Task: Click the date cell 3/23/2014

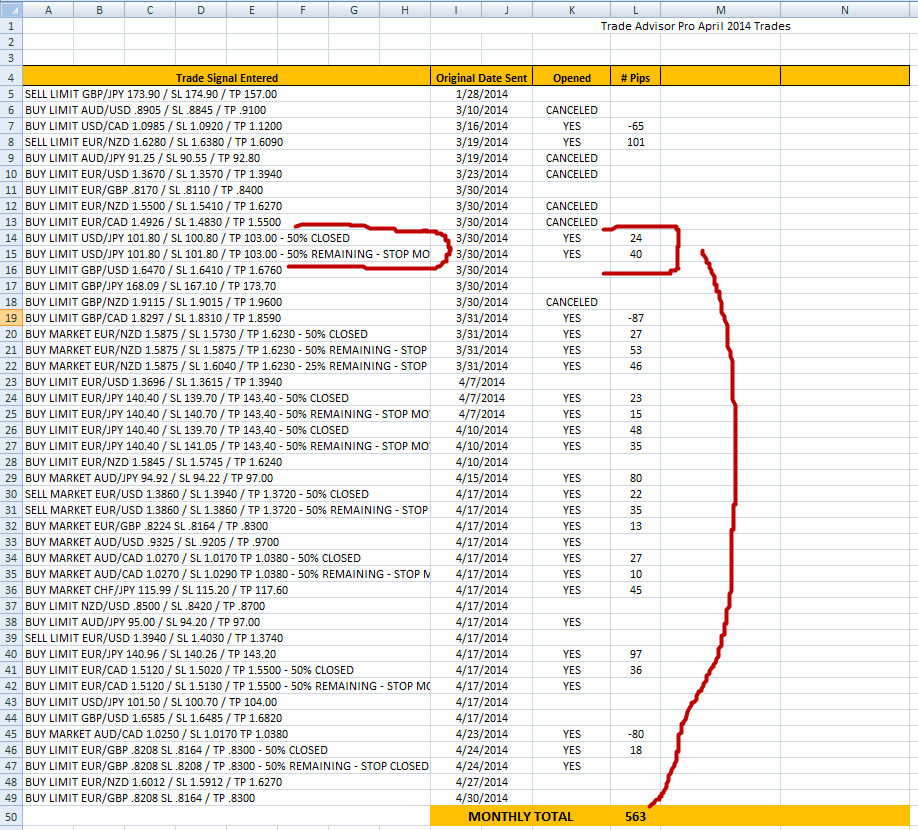Action: [x=481, y=174]
